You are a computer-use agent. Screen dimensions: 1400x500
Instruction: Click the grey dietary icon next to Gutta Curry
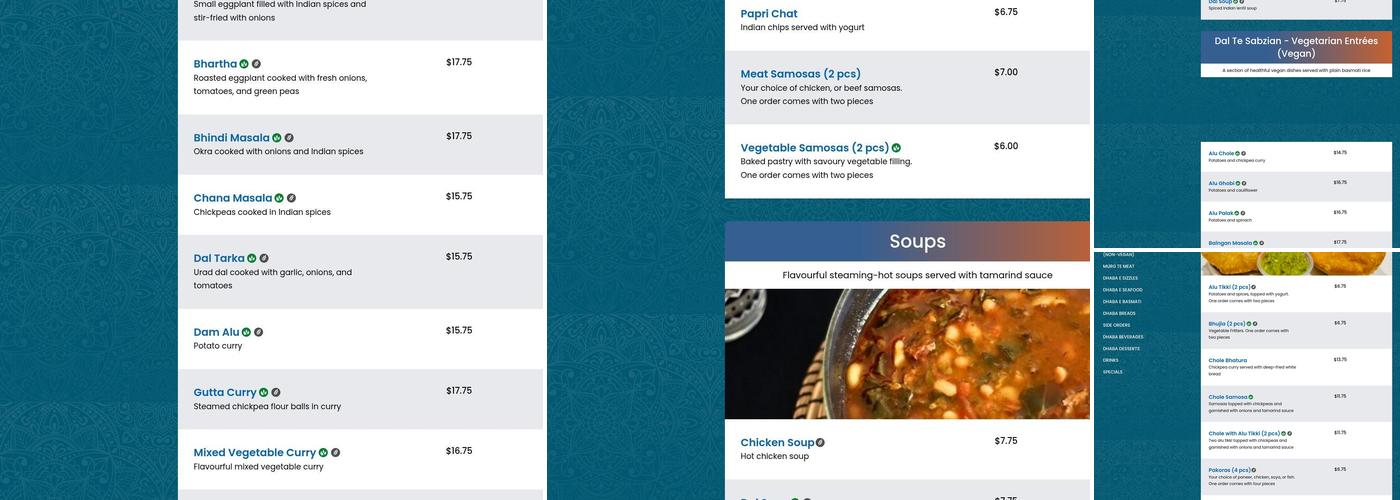click(276, 393)
